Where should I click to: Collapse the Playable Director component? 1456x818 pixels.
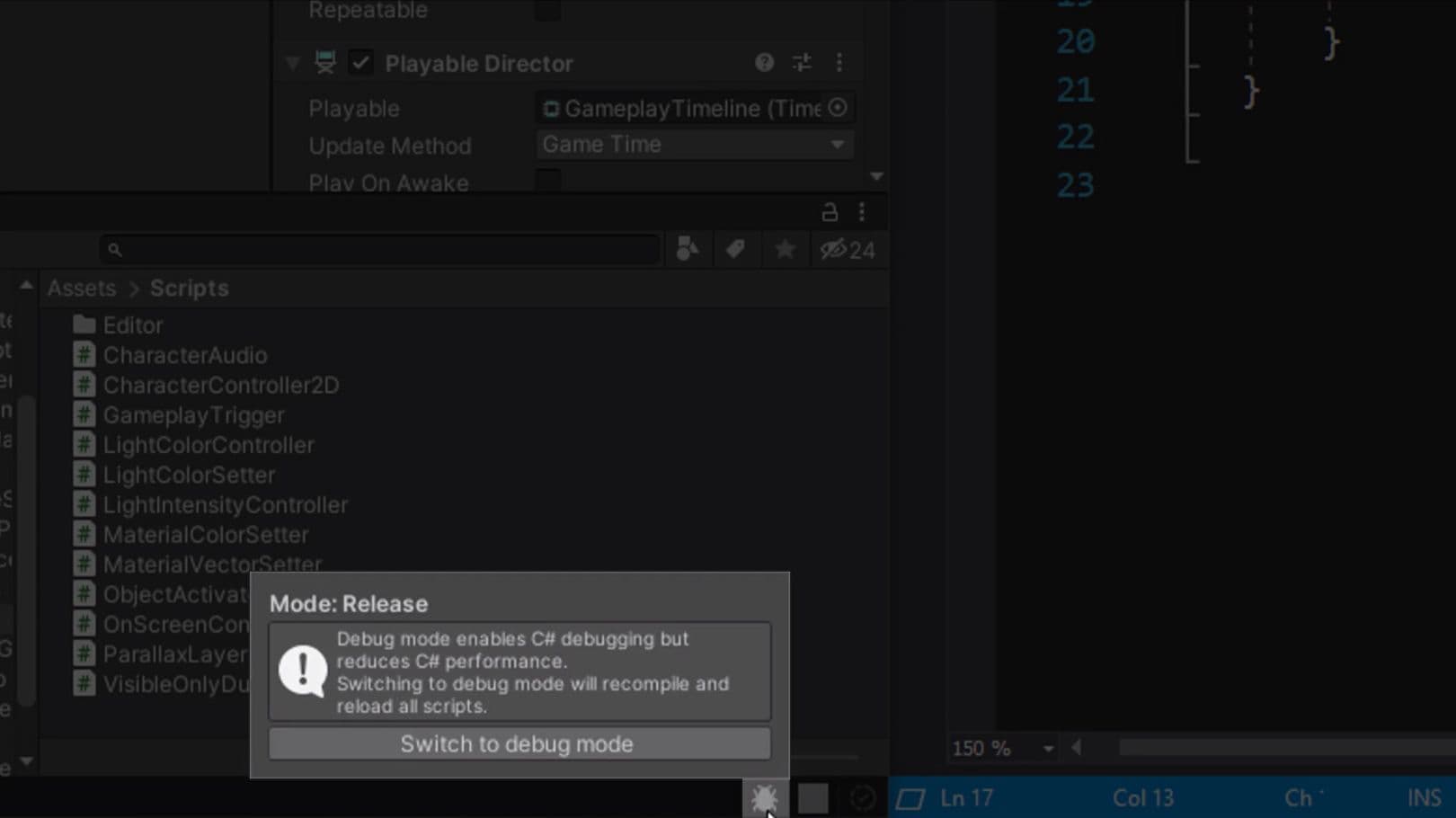pyautogui.click(x=292, y=63)
